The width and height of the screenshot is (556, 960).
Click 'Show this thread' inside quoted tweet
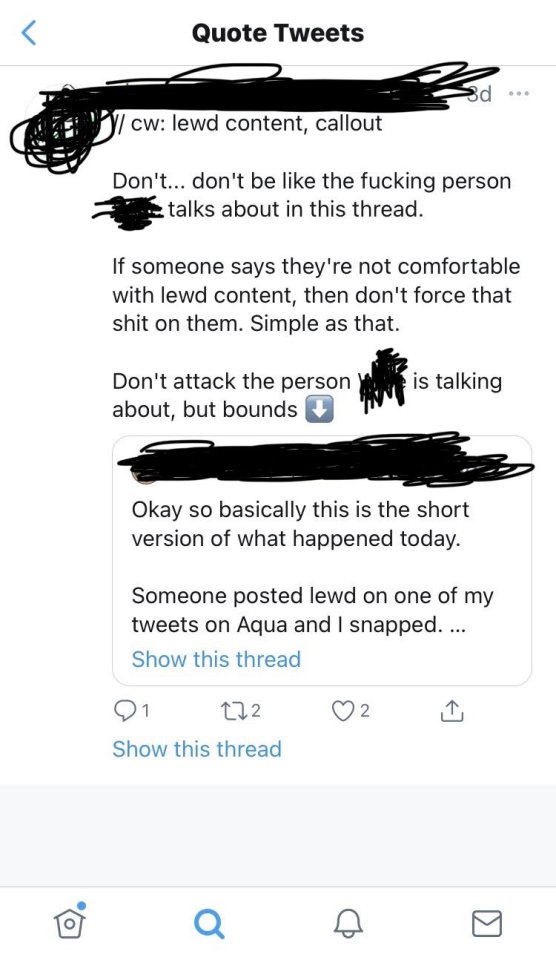pos(216,659)
